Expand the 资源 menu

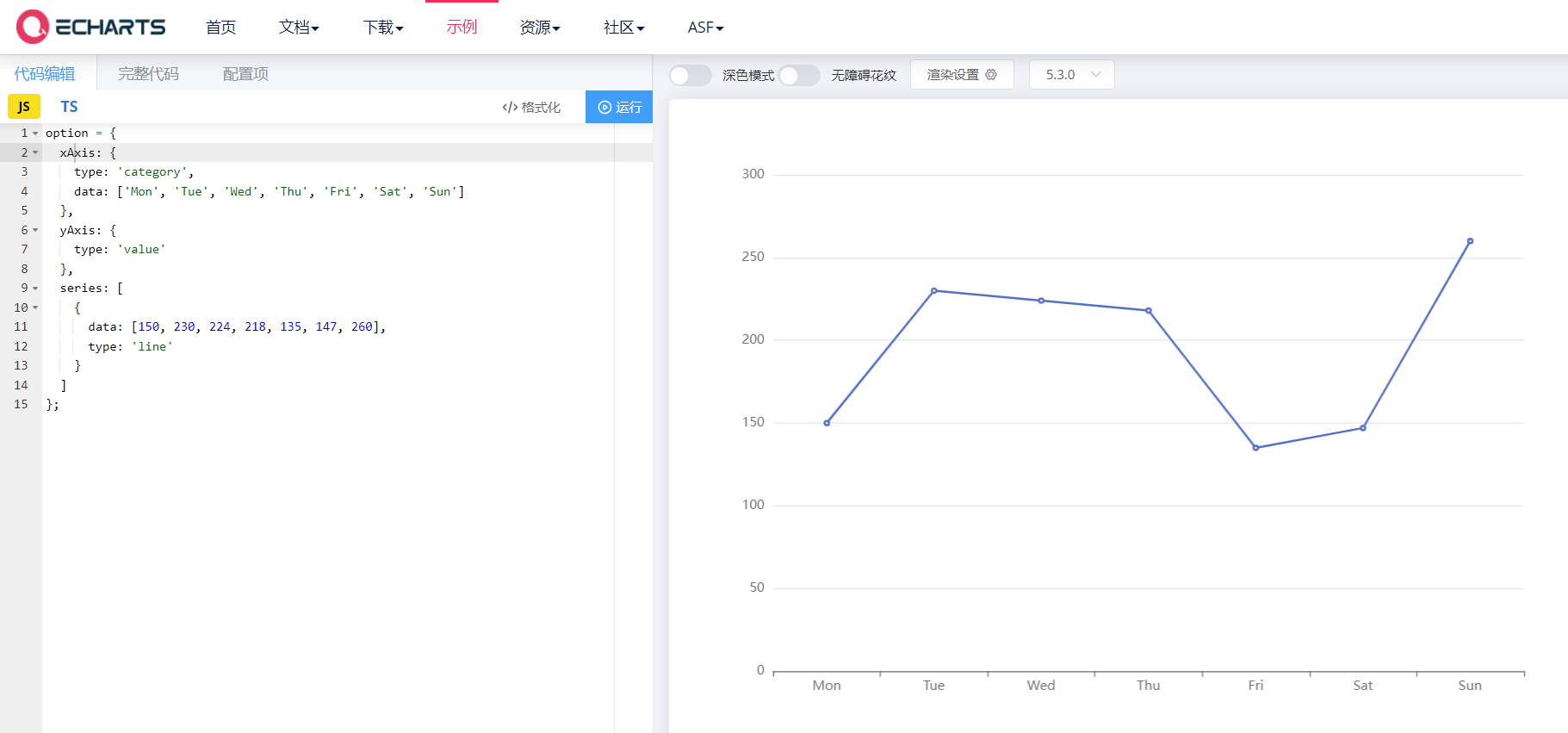(x=540, y=28)
